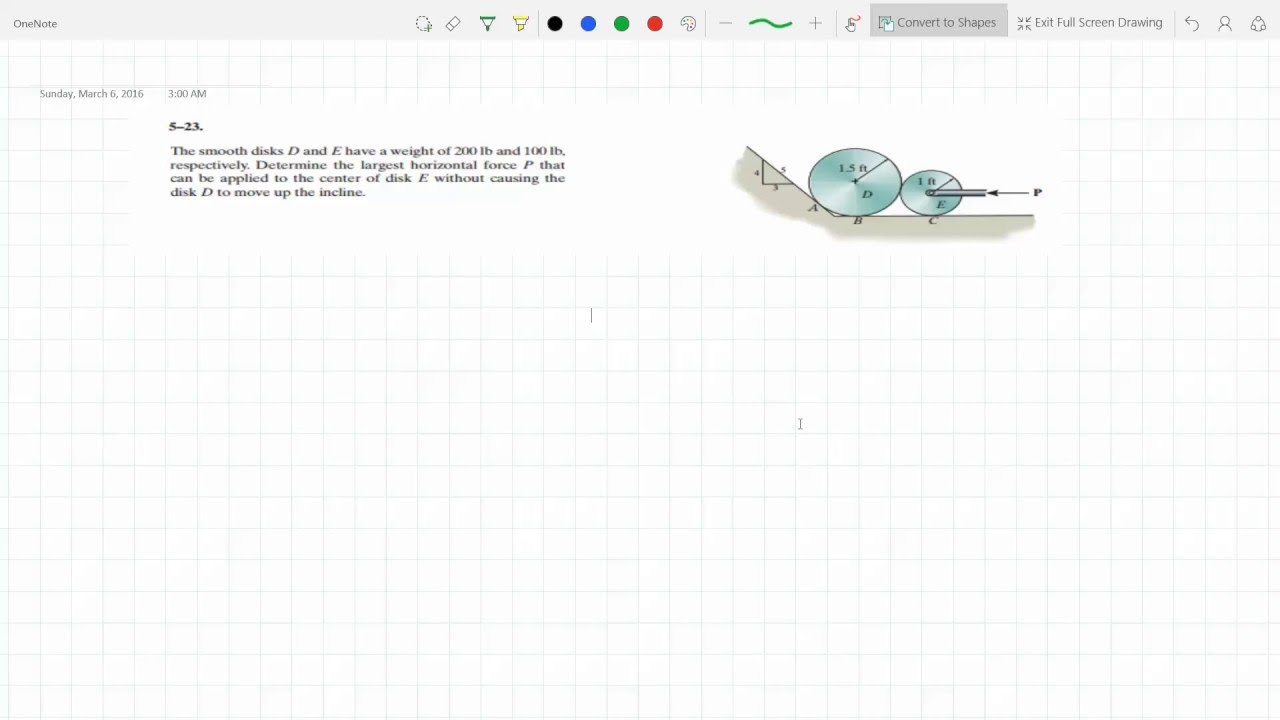The height and width of the screenshot is (720, 1280).
Task: Click the problem number 5–23 text
Action: click(x=186, y=126)
